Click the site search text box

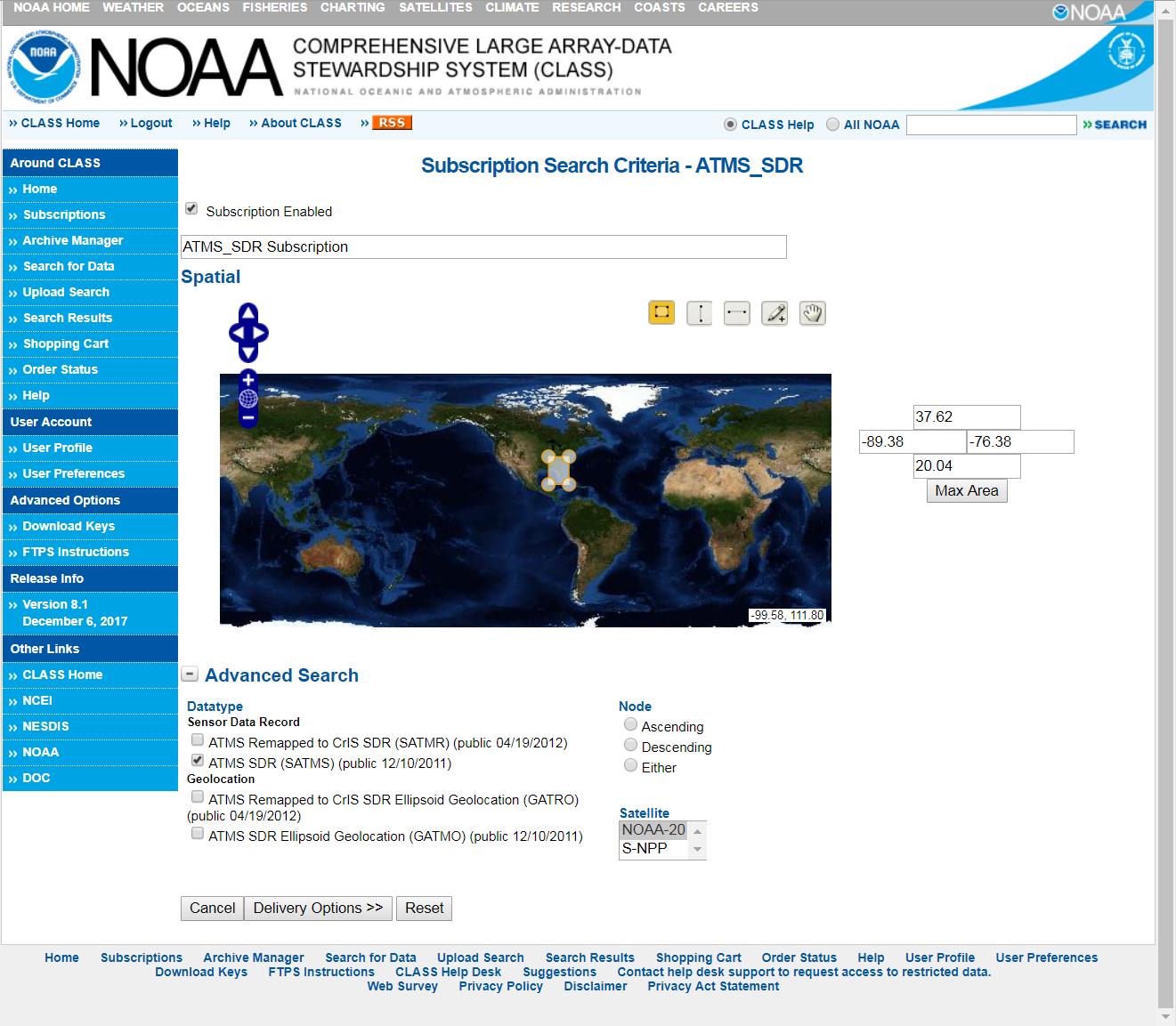click(992, 125)
